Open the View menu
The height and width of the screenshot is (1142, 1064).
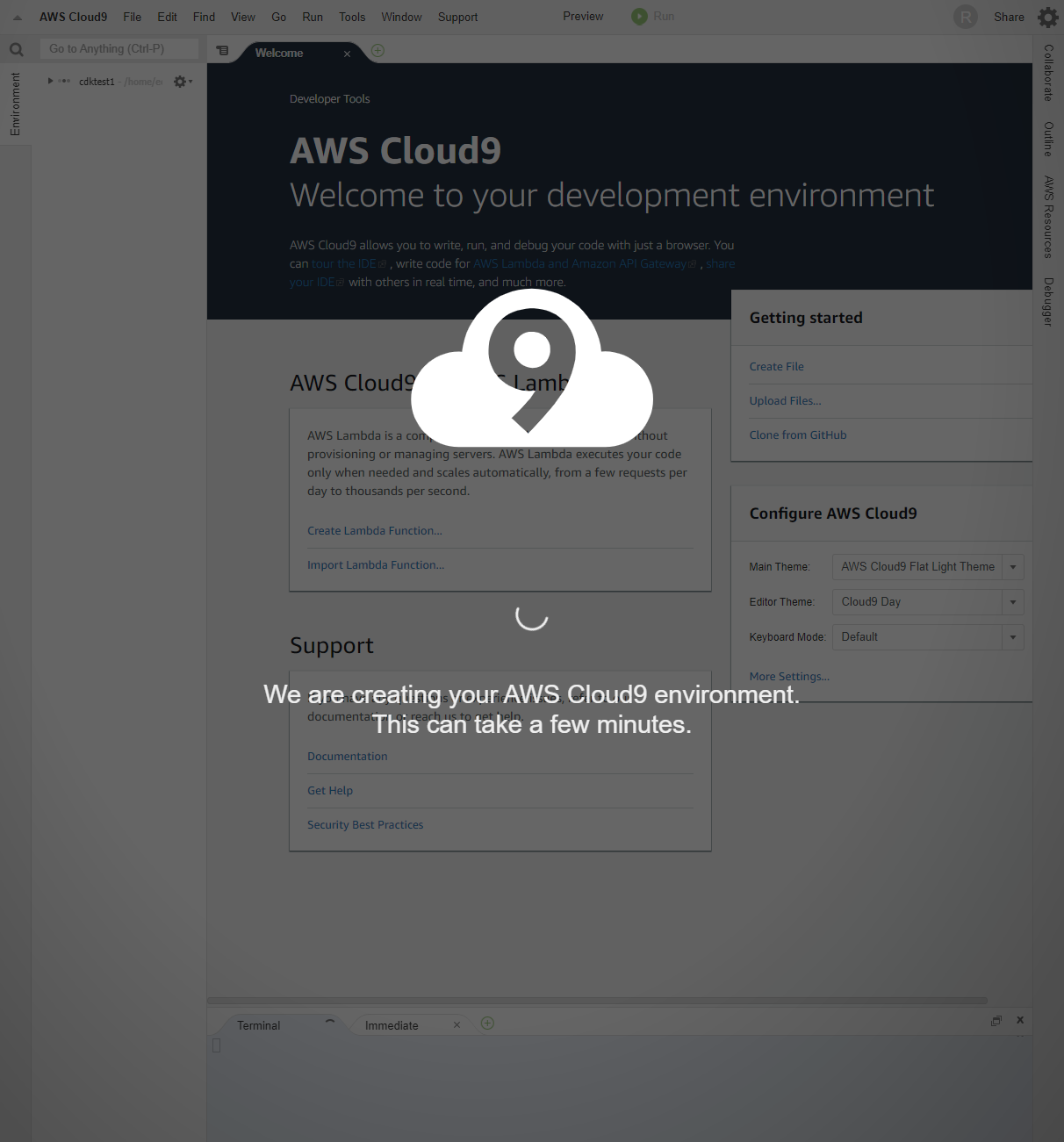click(x=243, y=17)
